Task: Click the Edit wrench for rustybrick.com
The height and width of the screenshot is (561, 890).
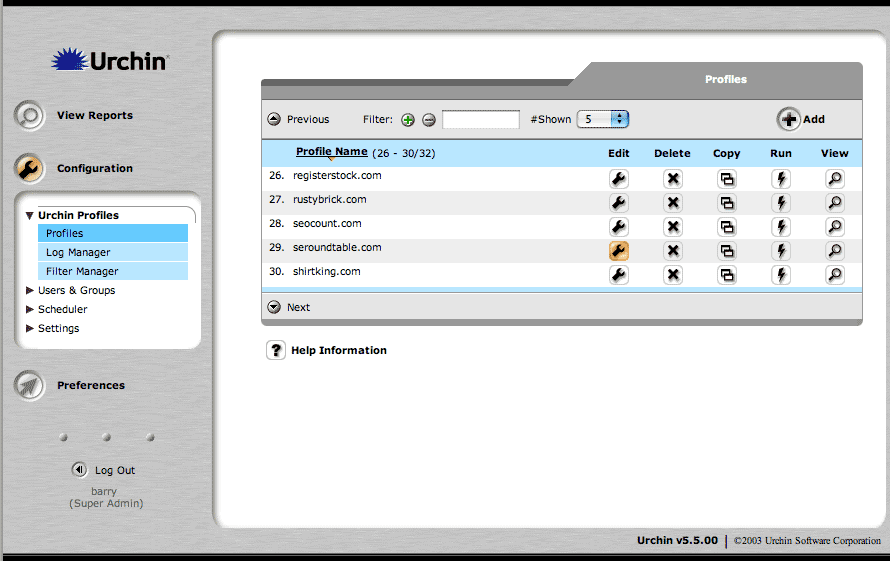Action: pyautogui.click(x=619, y=203)
